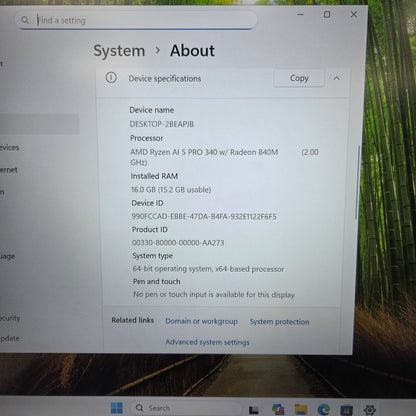This screenshot has height=416, width=416.
Task: Copy the device specifications
Action: click(299, 78)
